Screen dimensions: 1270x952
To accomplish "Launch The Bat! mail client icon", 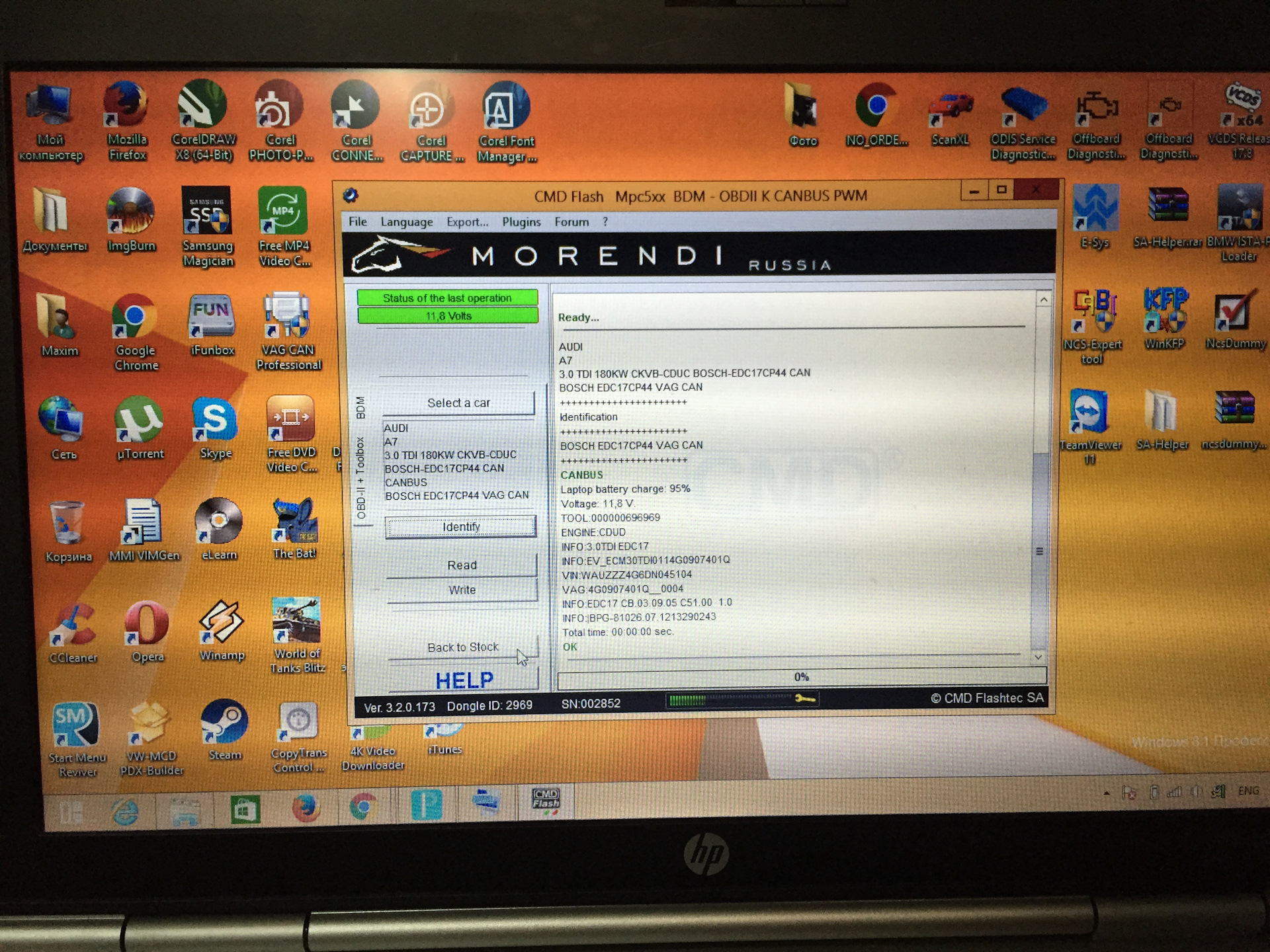I will coord(294,529).
